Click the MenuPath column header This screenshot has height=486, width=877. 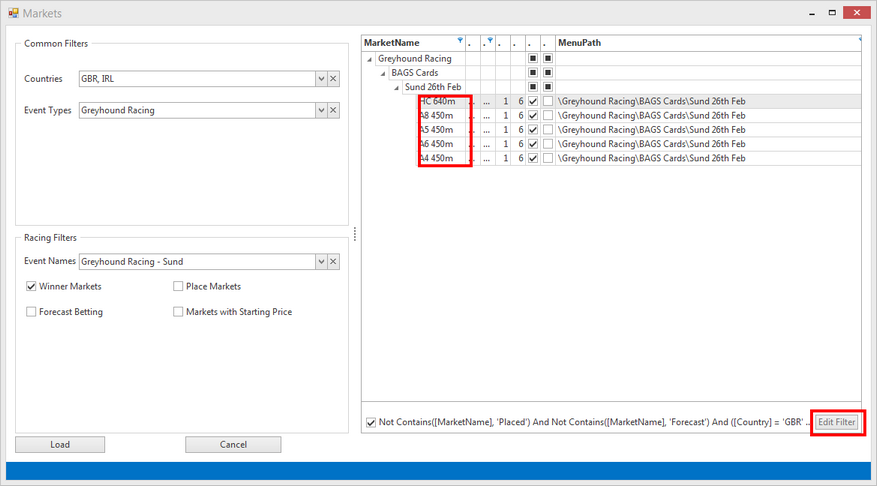click(x=708, y=43)
